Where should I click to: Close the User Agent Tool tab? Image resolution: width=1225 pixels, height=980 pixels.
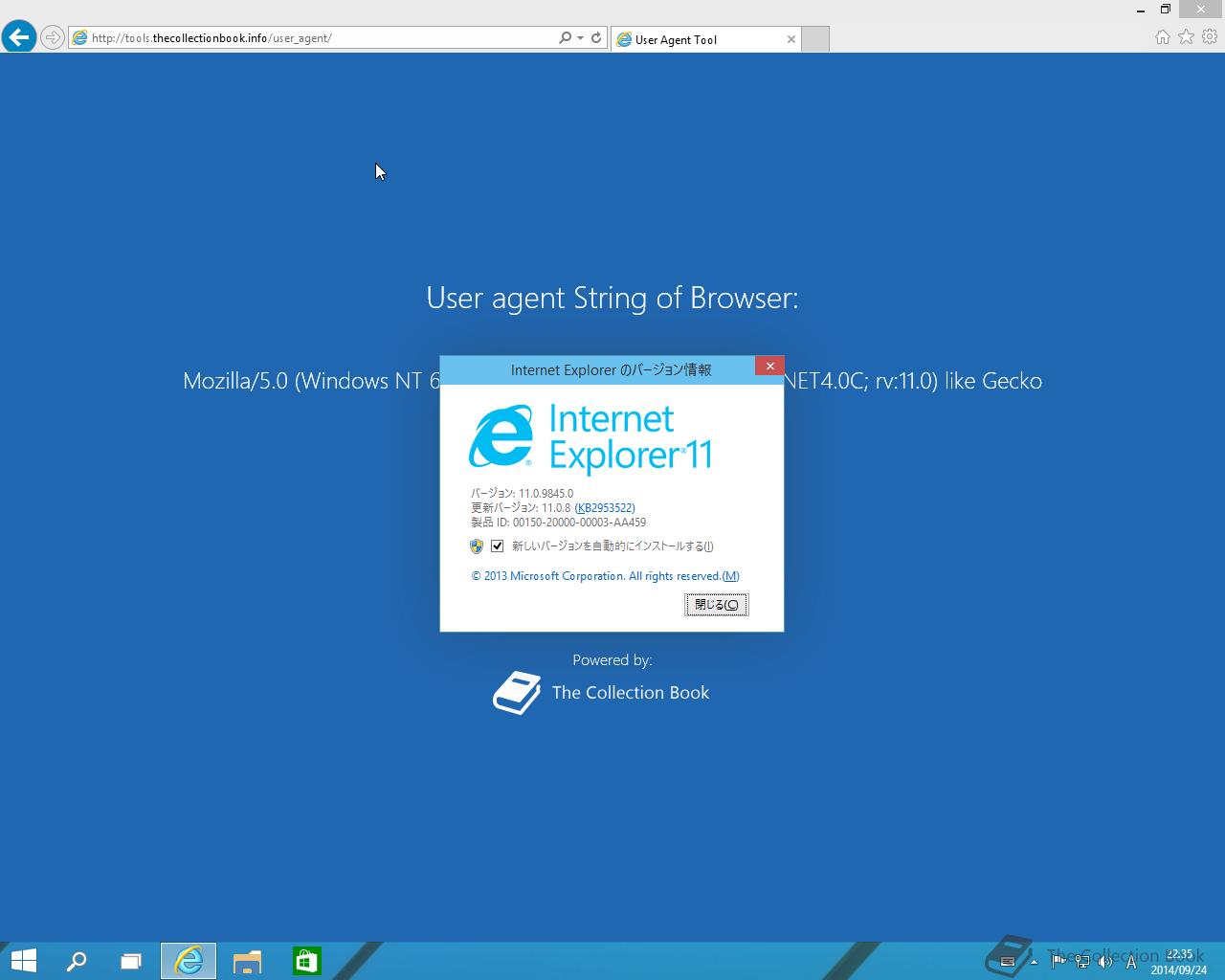pos(791,39)
